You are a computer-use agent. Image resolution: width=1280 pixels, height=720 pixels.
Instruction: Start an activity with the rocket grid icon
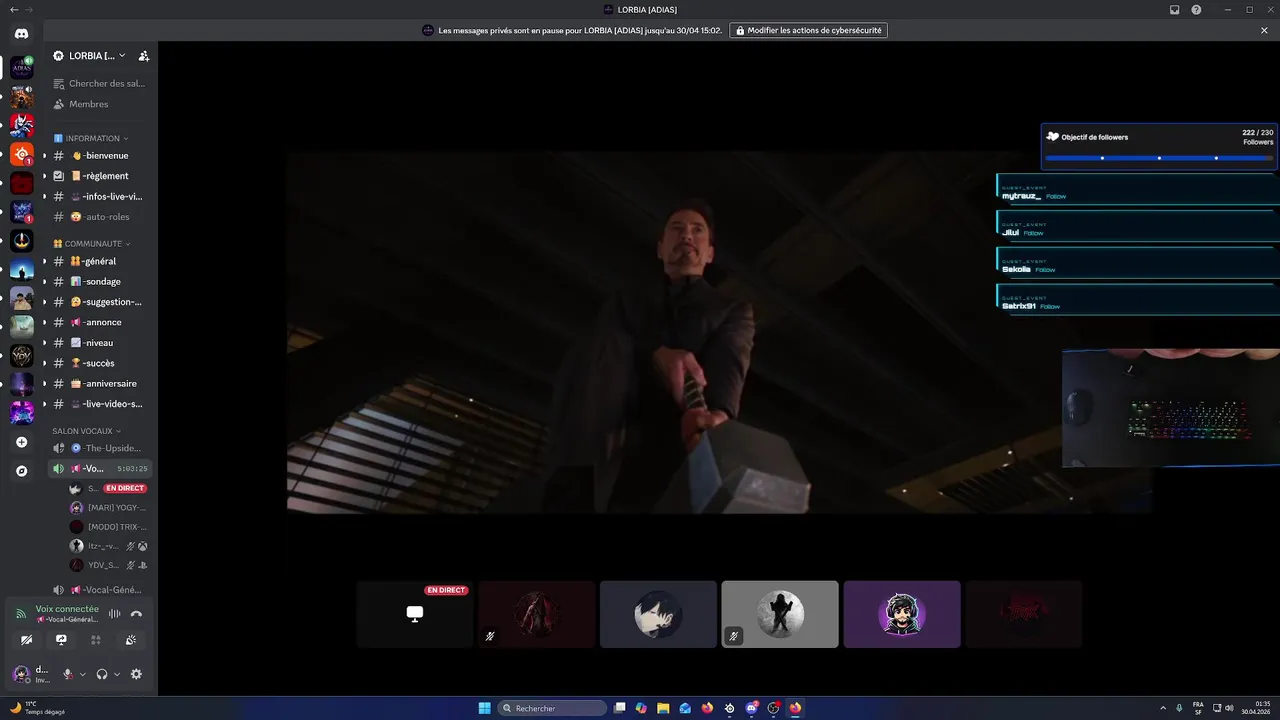(x=96, y=640)
